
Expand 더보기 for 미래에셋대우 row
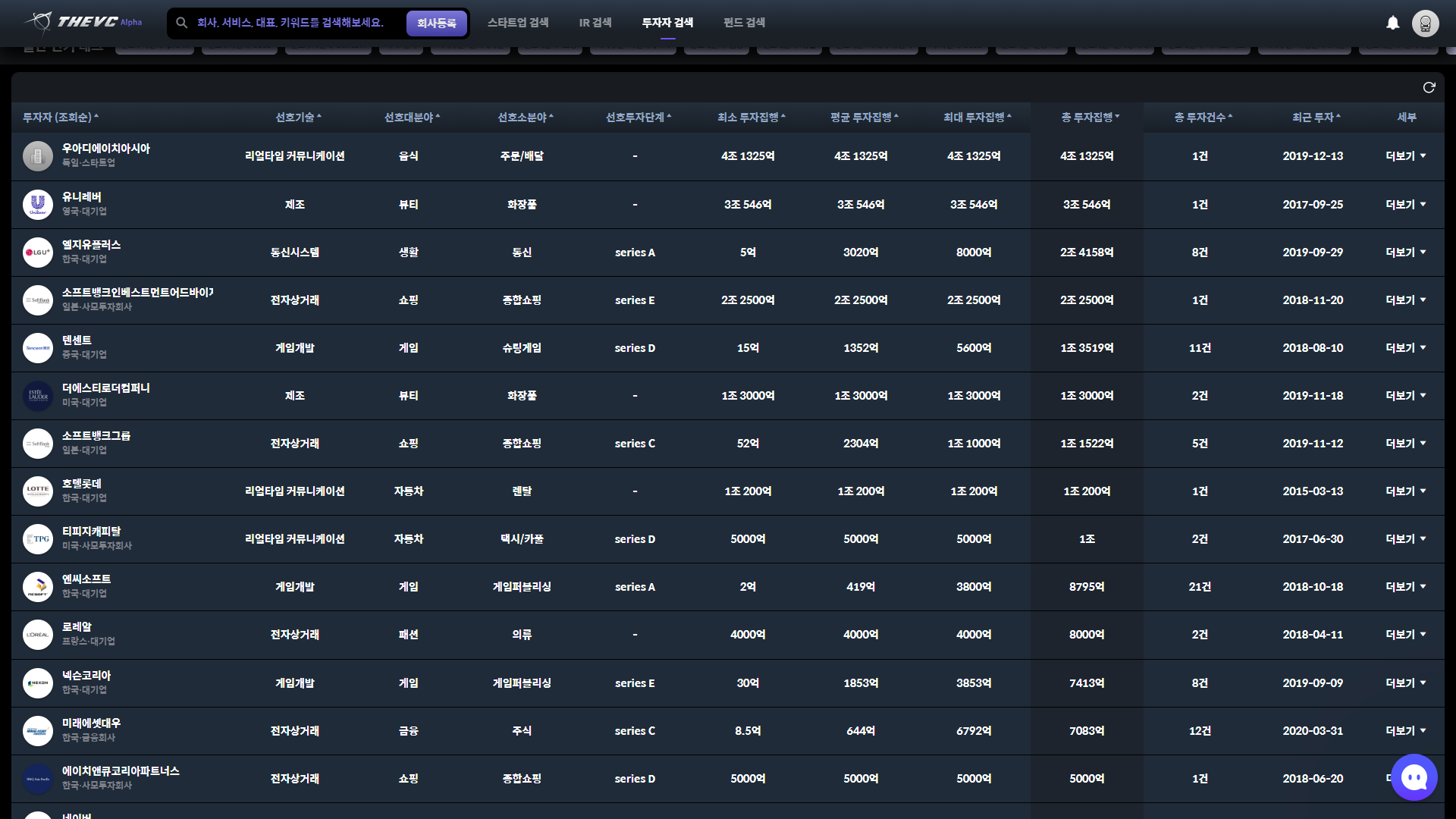coord(1405,731)
